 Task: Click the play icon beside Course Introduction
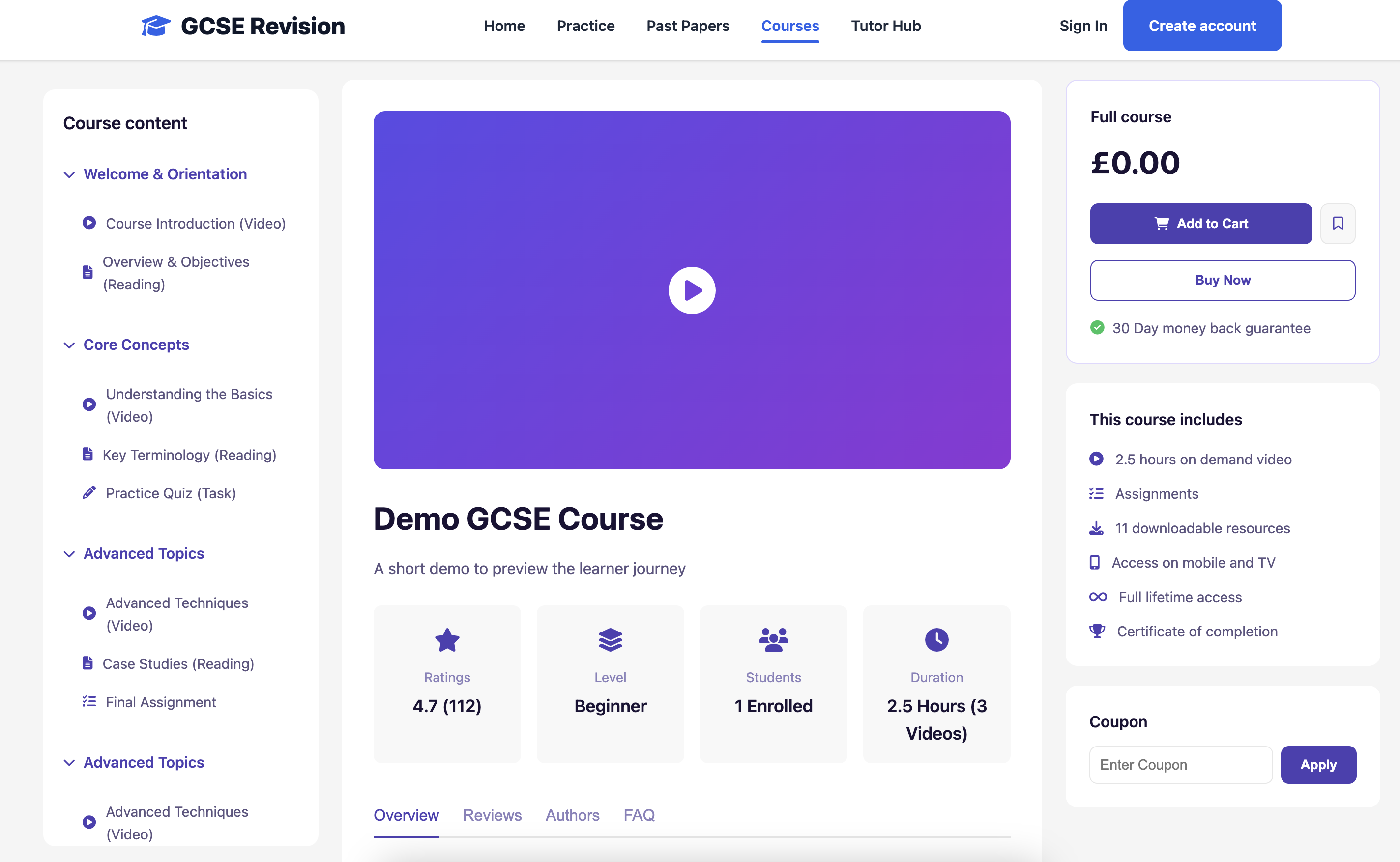(x=88, y=223)
